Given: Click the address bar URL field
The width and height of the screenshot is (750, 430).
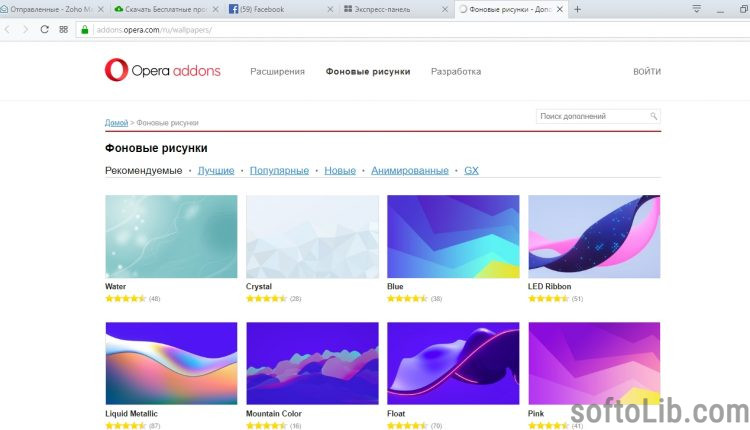Looking at the screenshot, I should (x=411, y=30).
